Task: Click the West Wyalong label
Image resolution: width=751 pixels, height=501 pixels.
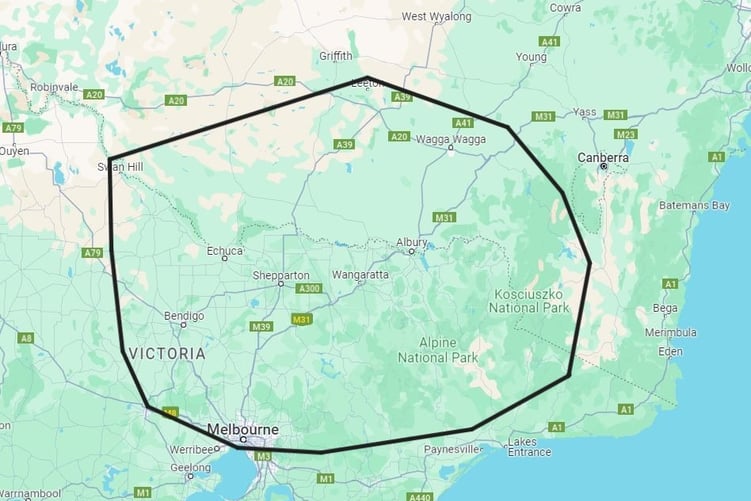Action: click(x=436, y=17)
